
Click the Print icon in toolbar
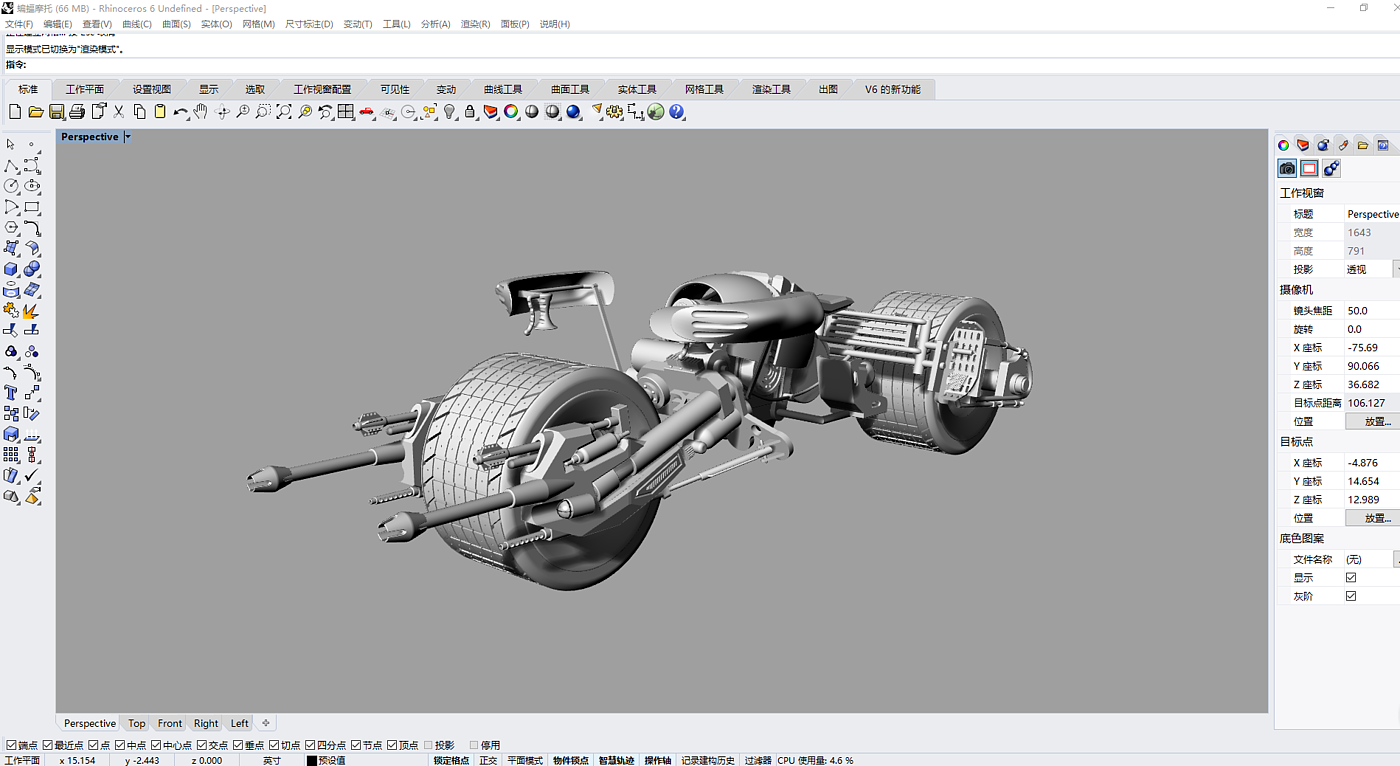(77, 112)
